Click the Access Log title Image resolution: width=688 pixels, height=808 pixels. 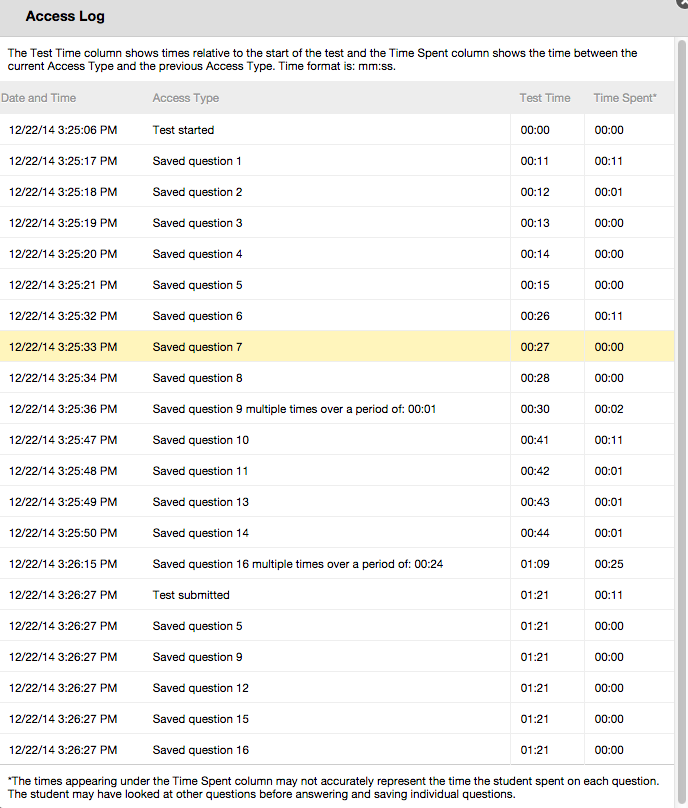pyautogui.click(x=65, y=16)
